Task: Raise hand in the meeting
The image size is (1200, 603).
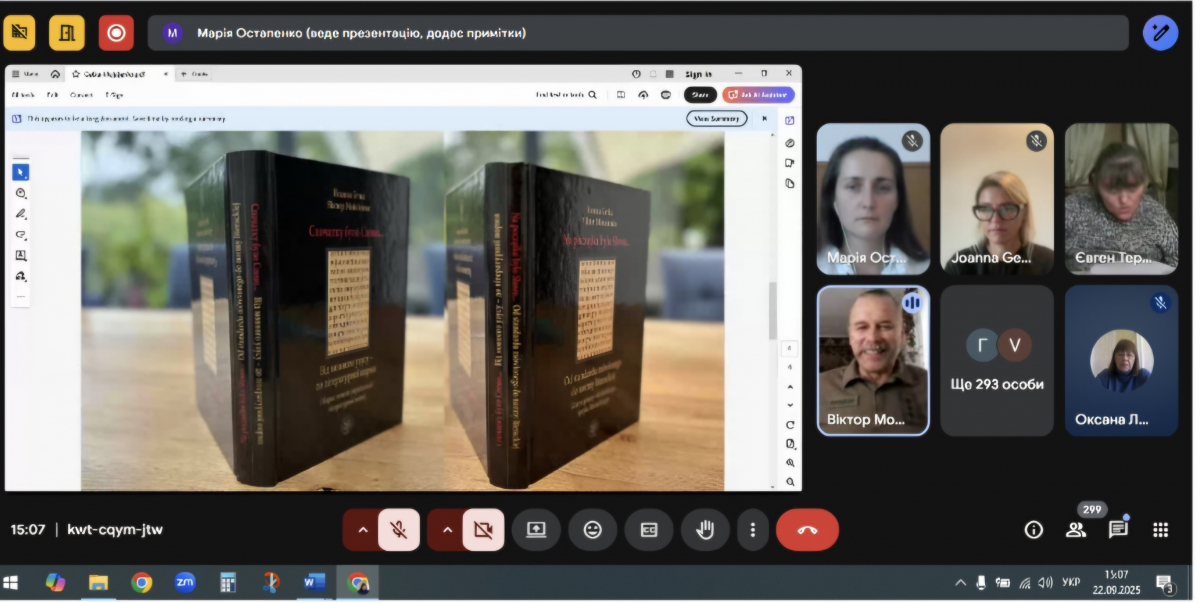Action: (x=705, y=530)
